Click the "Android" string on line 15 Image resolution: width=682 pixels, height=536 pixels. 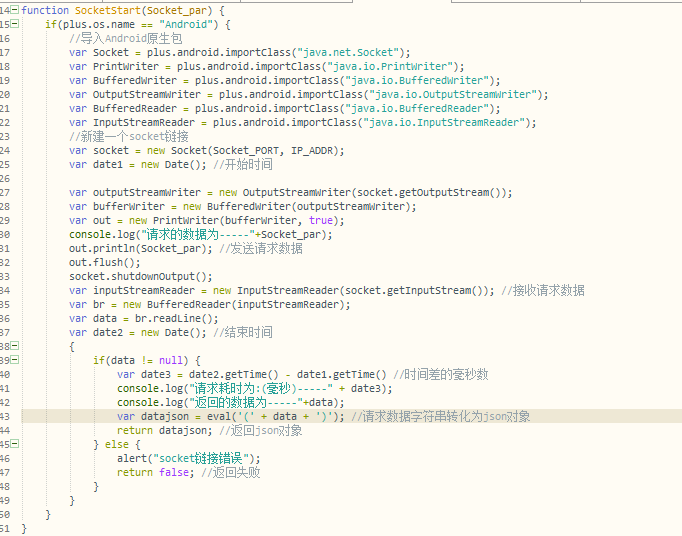tap(189, 24)
